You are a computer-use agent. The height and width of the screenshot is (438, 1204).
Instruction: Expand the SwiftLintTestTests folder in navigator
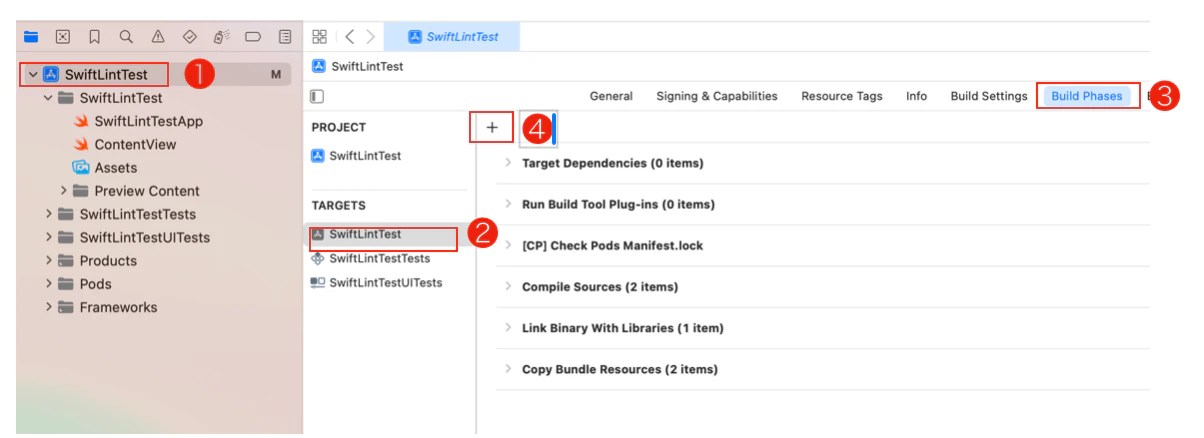[x=48, y=214]
